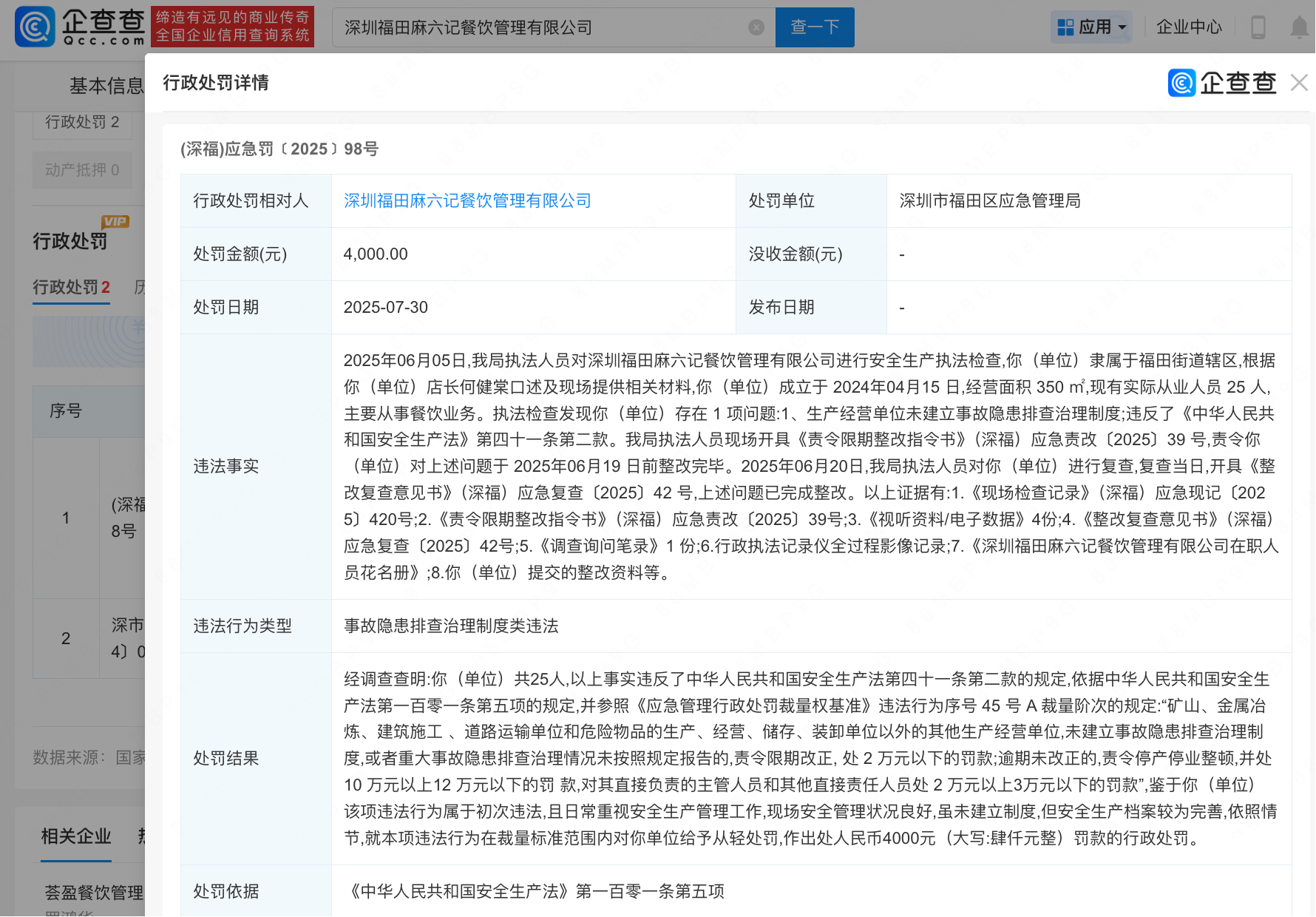1316x917 pixels.
Task: Click the 企查查 logo in dialog header
Action: [x=1222, y=83]
